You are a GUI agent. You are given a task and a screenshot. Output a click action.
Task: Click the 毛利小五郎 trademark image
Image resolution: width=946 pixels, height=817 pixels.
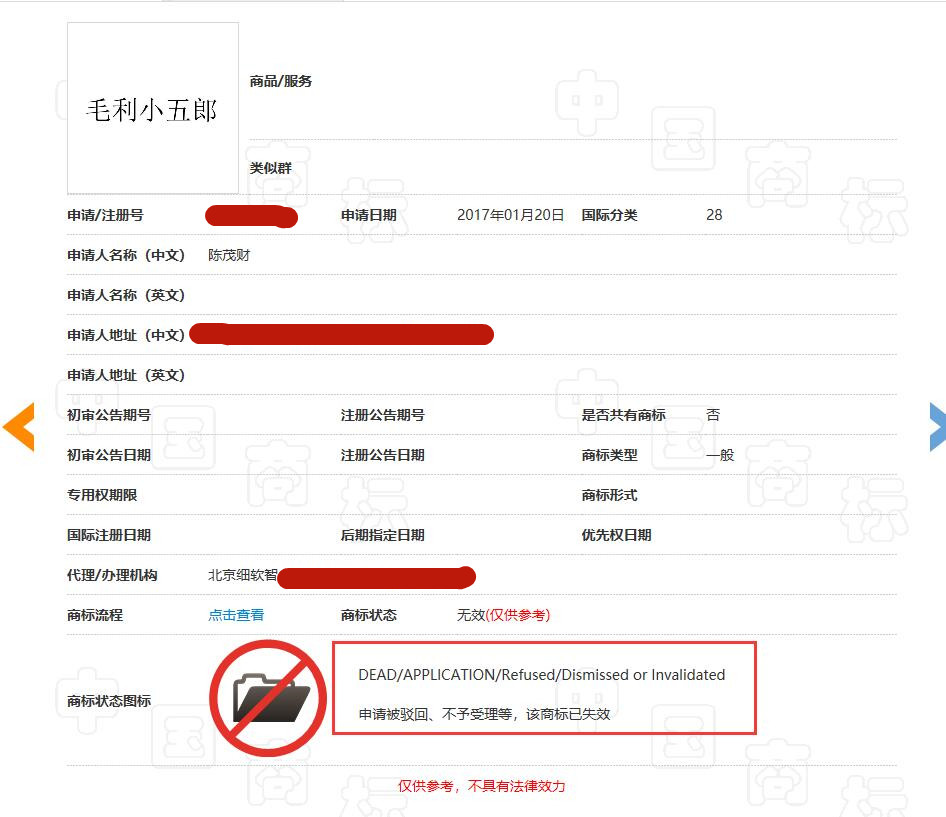coord(153,108)
